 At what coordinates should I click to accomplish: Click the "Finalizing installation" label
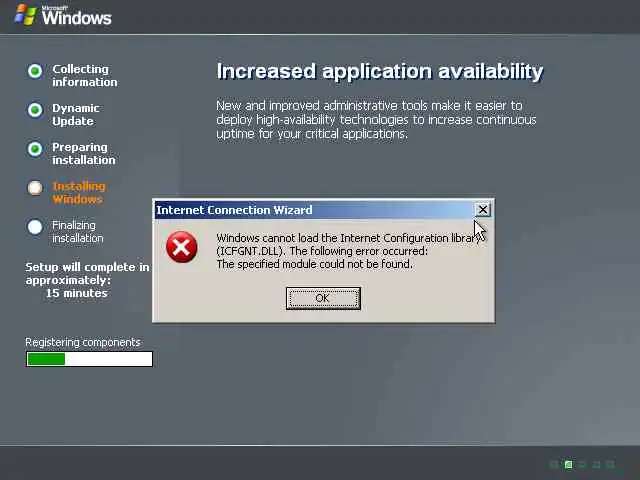[78, 231]
